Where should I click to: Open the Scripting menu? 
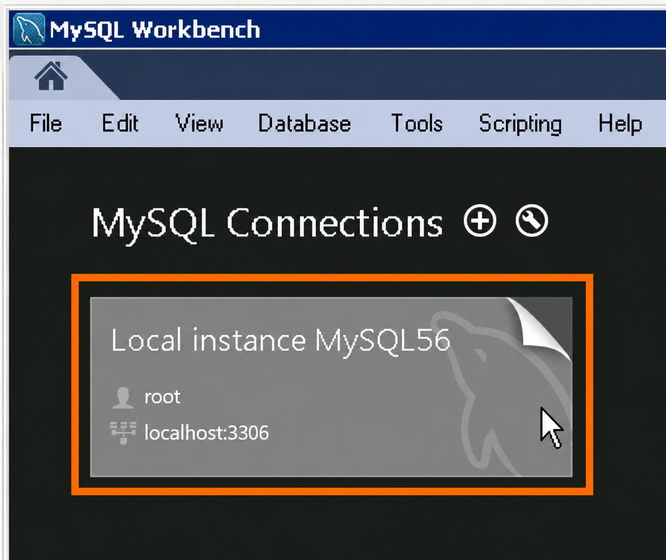[x=520, y=124]
